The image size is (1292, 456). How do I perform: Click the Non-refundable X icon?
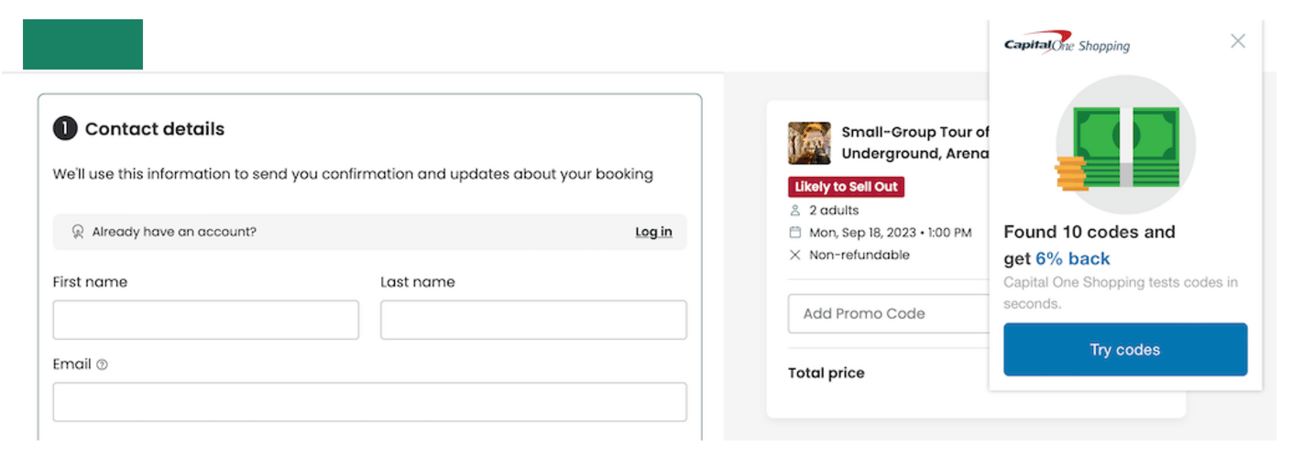[x=795, y=255]
